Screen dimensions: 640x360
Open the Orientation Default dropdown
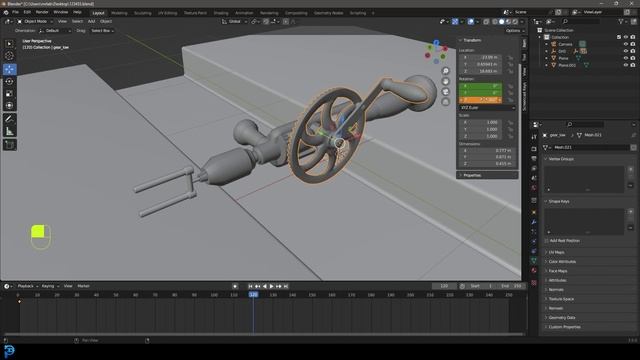tap(55, 31)
